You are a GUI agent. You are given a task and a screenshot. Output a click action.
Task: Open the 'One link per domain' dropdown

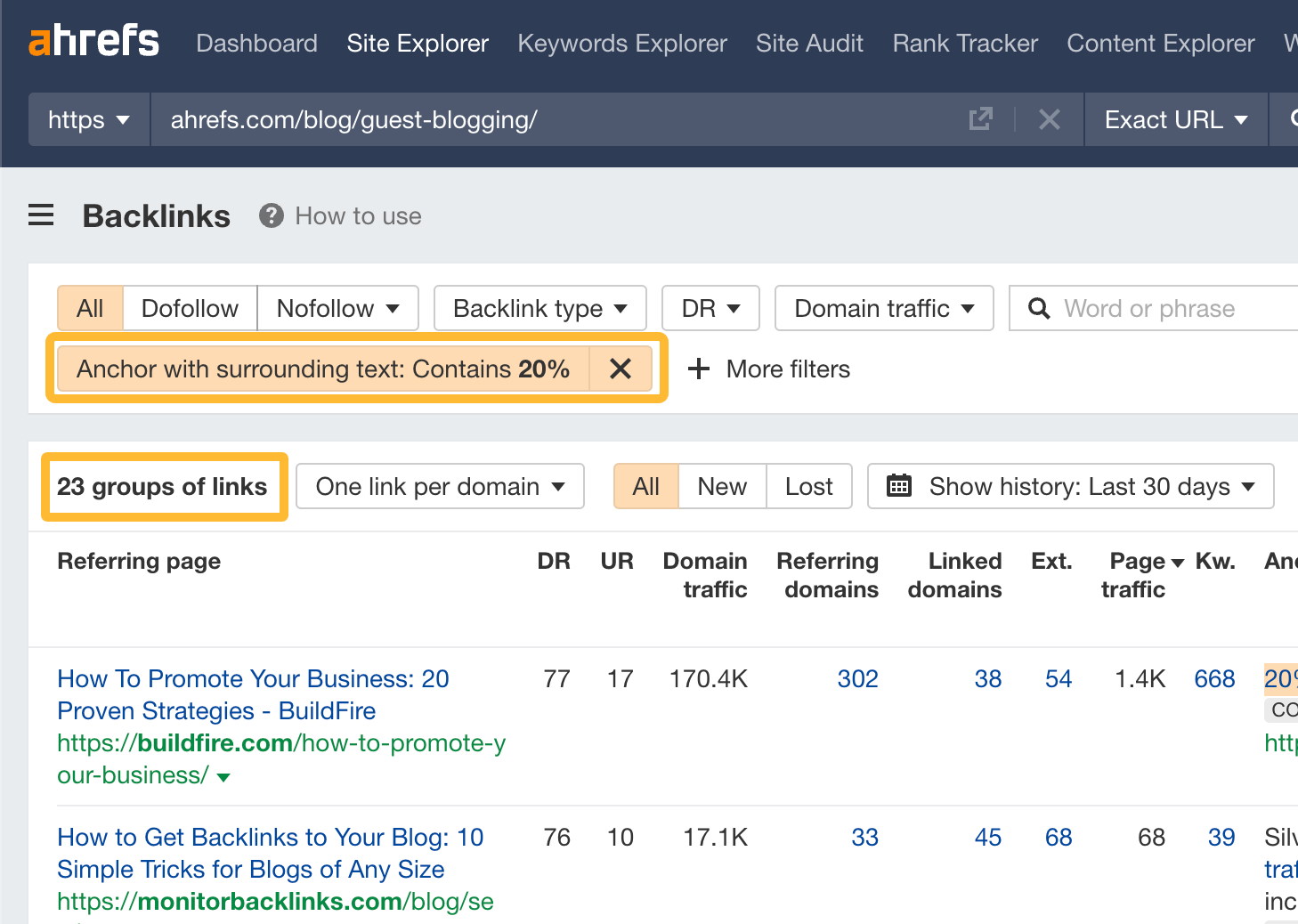point(439,486)
